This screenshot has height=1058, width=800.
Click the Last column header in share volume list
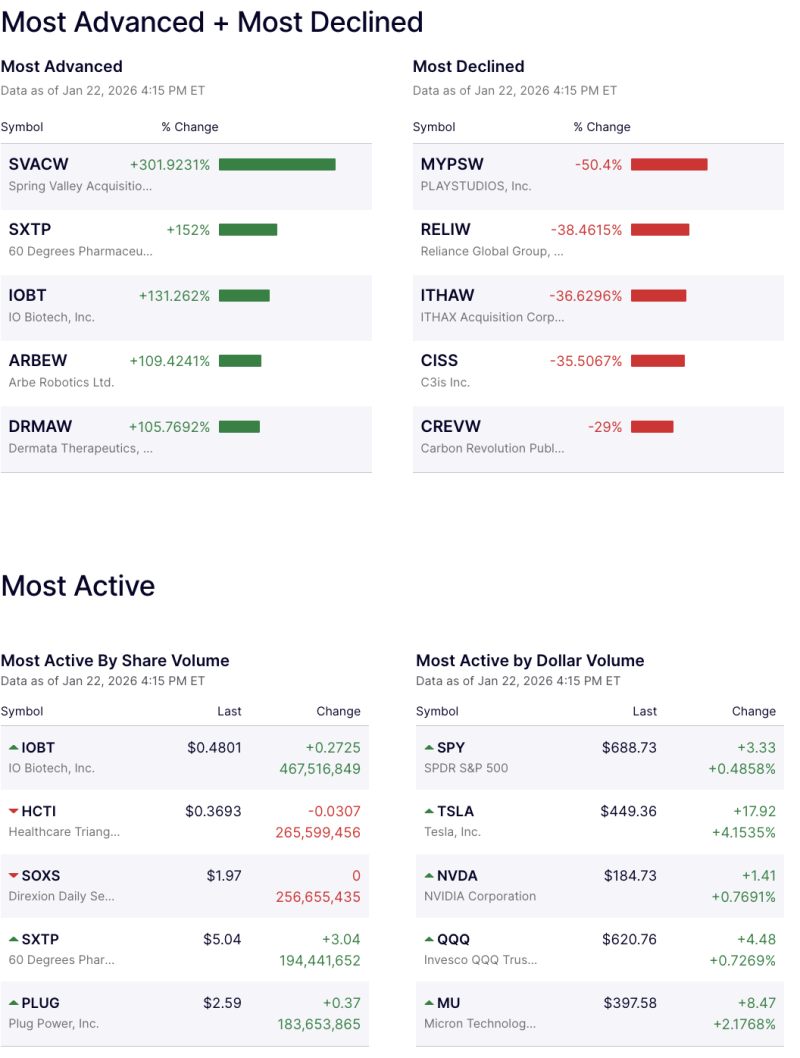pos(229,711)
